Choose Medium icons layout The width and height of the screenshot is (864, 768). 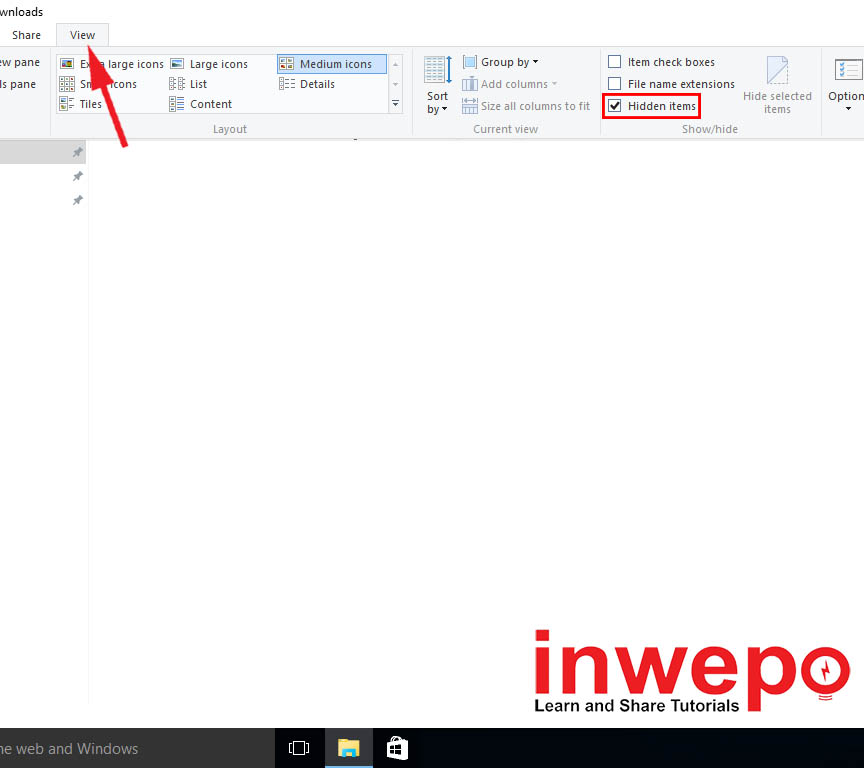332,64
